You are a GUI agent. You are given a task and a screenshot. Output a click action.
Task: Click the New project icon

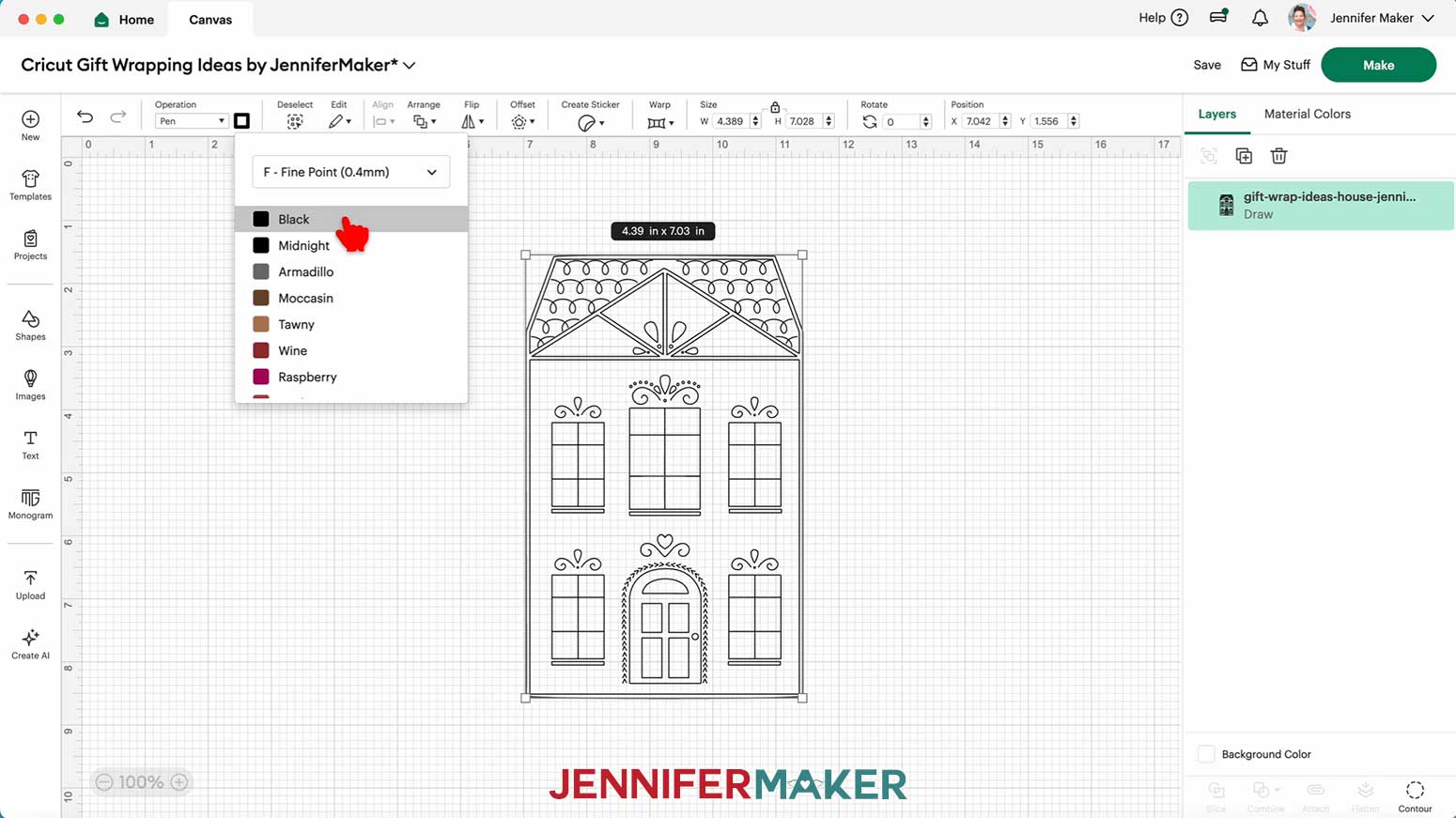coord(30,119)
